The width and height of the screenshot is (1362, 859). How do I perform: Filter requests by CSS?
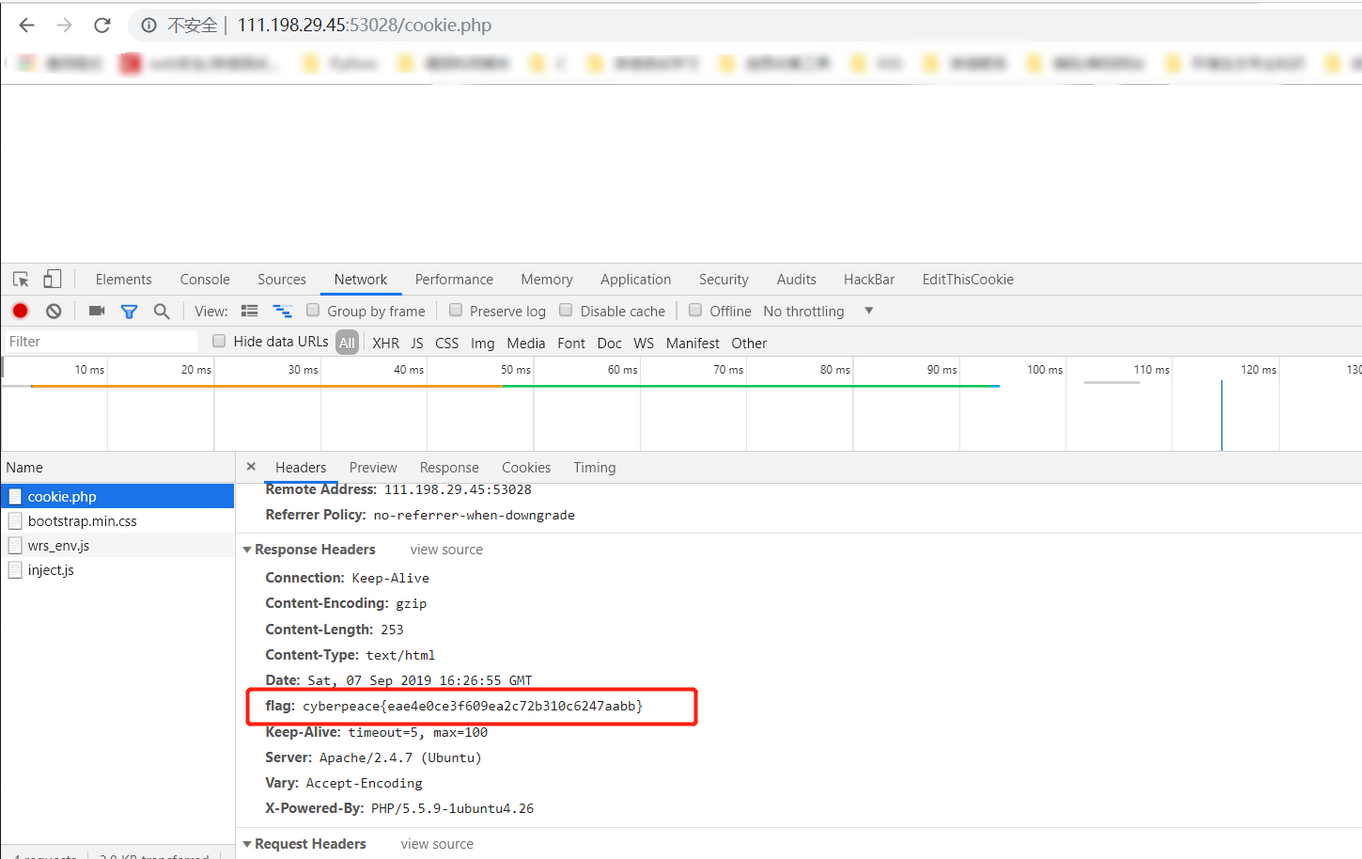447,343
